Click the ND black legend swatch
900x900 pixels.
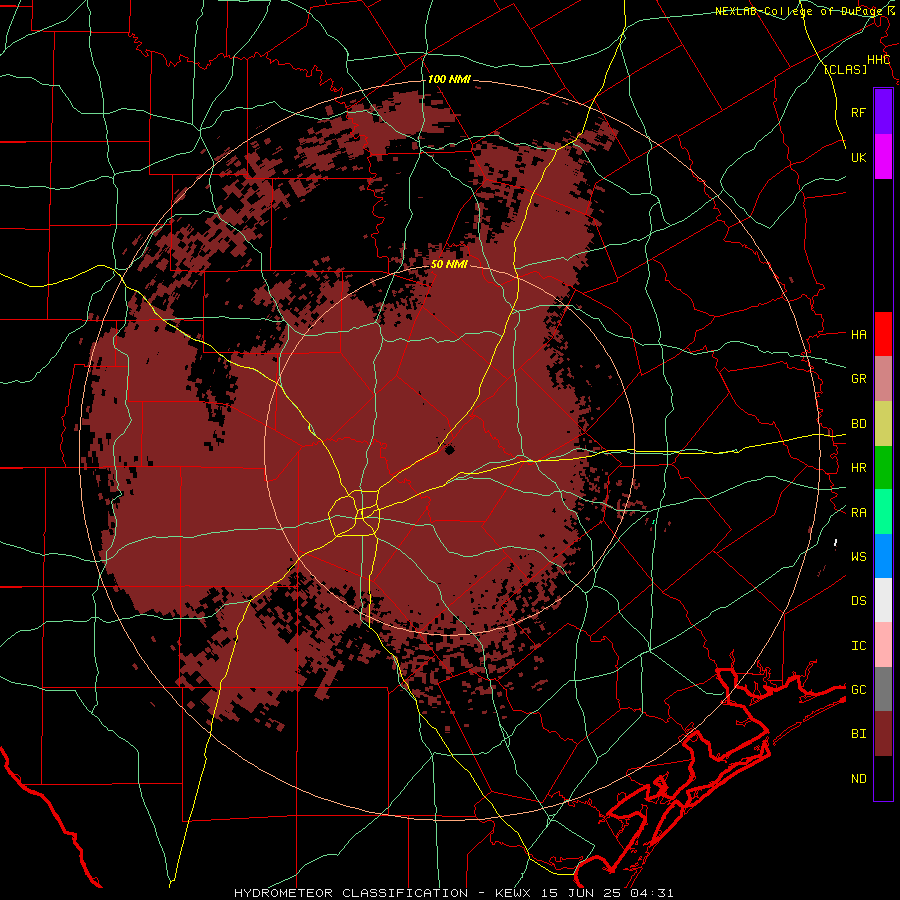[x=883, y=778]
